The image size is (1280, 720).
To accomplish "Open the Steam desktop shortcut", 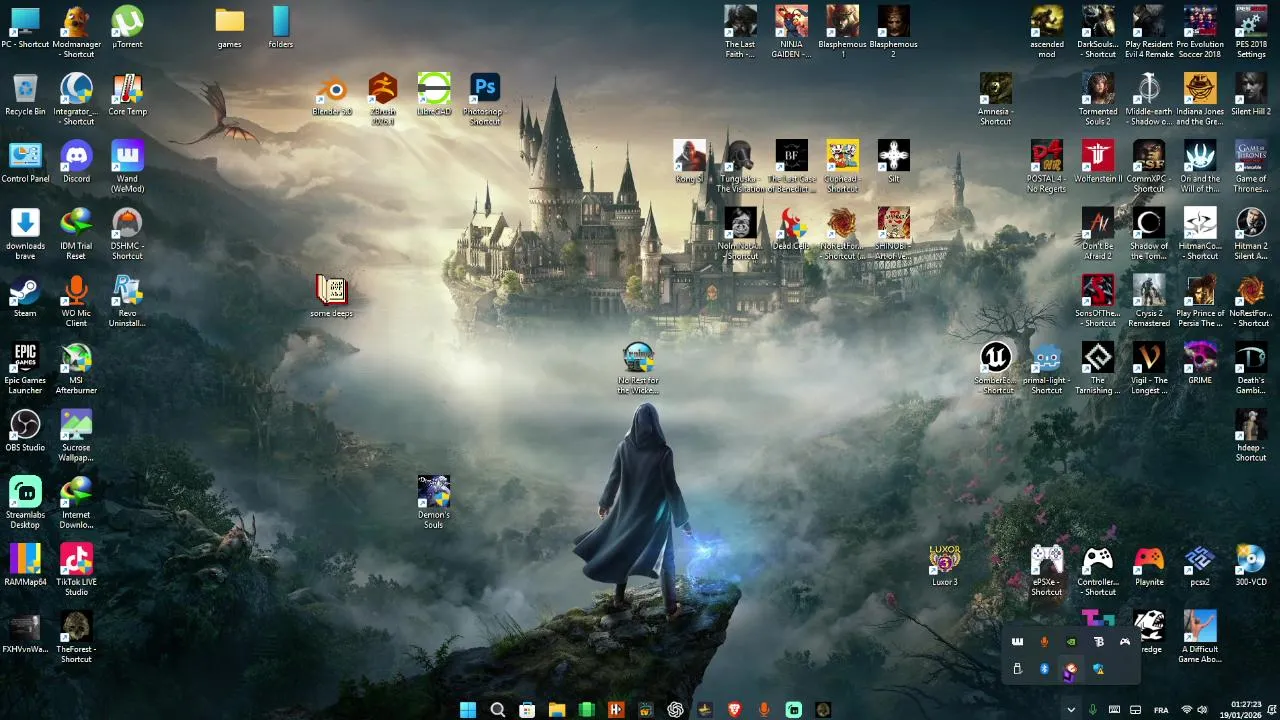I will tap(25, 296).
